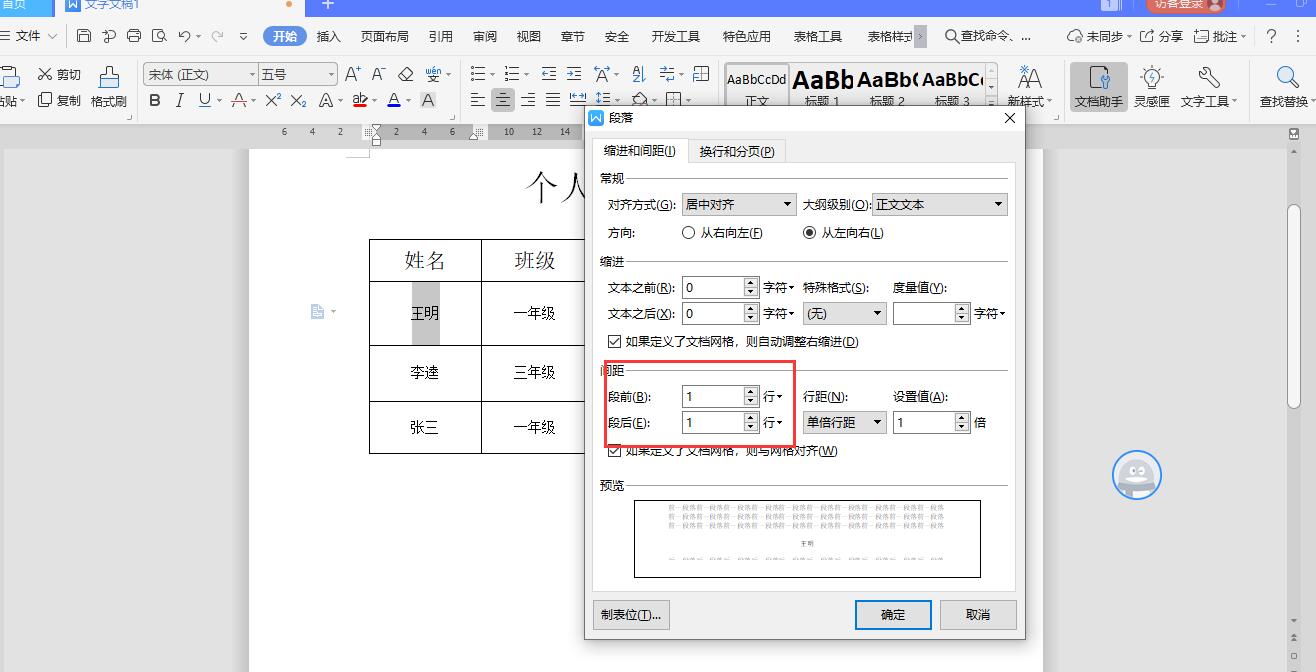Click the floating assistant robot icon
The width and height of the screenshot is (1316, 672).
[x=1137, y=475]
